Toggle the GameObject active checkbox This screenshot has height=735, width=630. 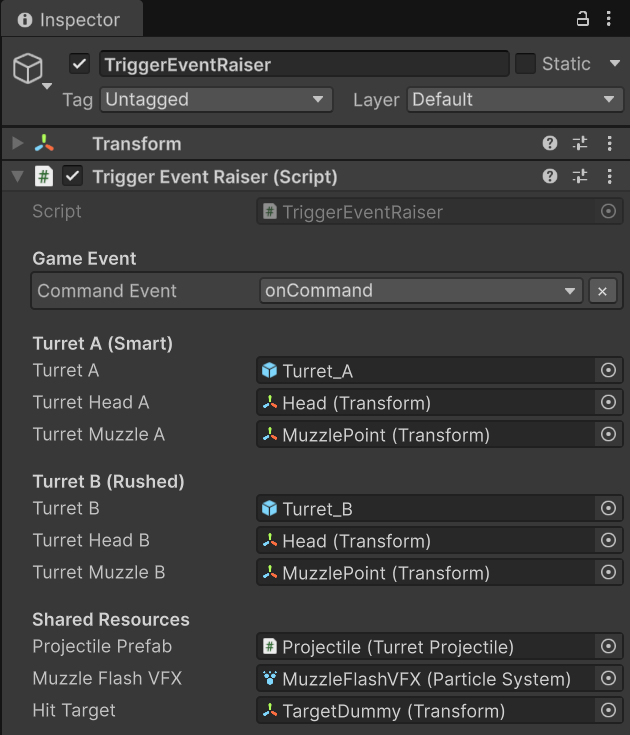(80, 64)
